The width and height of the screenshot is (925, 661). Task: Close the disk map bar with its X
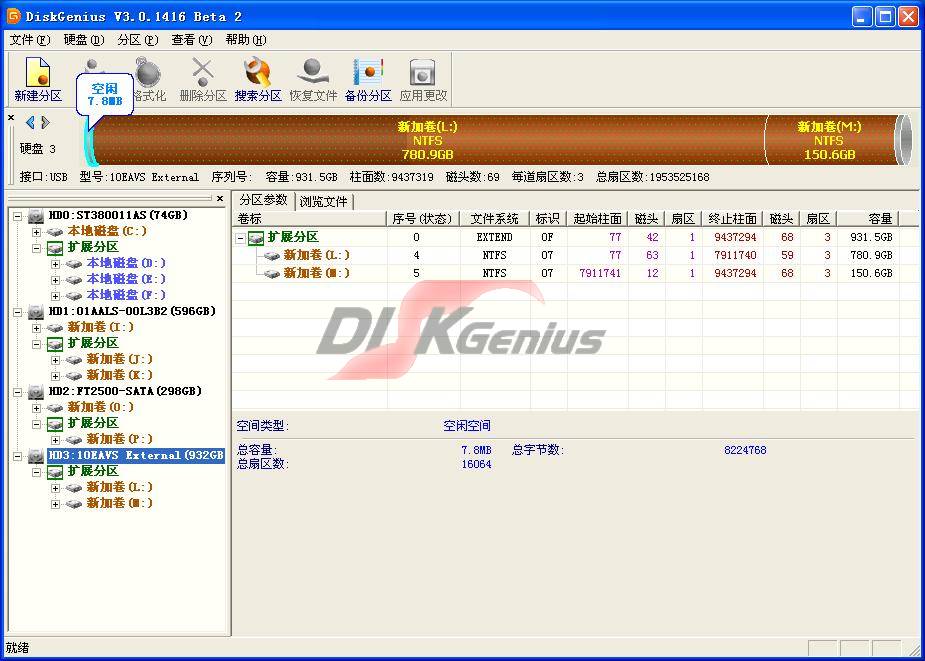(11, 118)
